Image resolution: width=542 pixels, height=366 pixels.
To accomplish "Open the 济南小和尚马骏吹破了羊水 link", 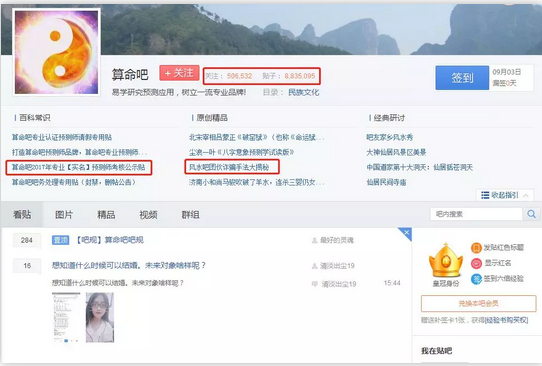I will (x=256, y=182).
